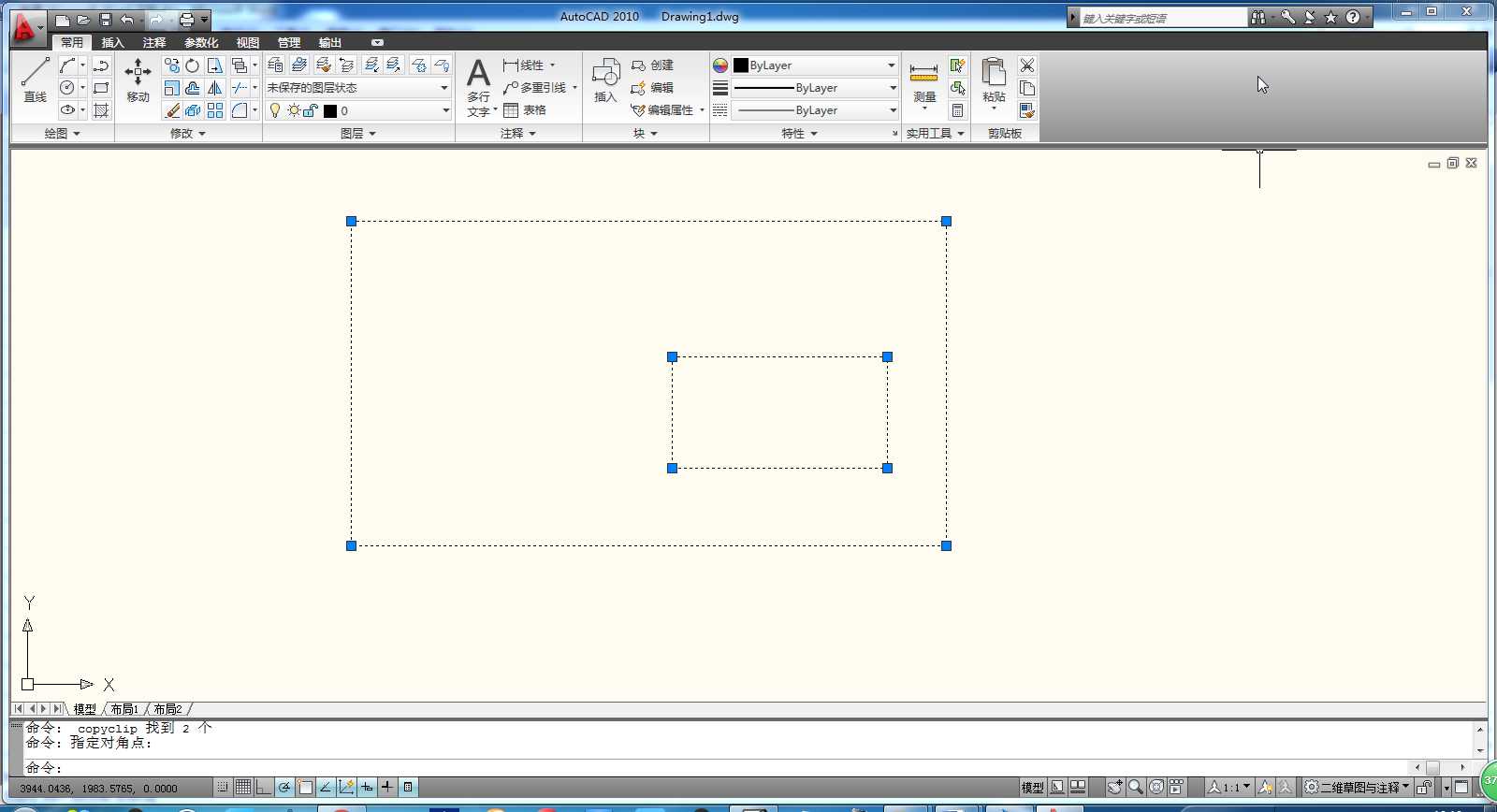Click the Save icon in quick access toolbar
Viewport: 1497px width, 812px height.
click(x=106, y=20)
